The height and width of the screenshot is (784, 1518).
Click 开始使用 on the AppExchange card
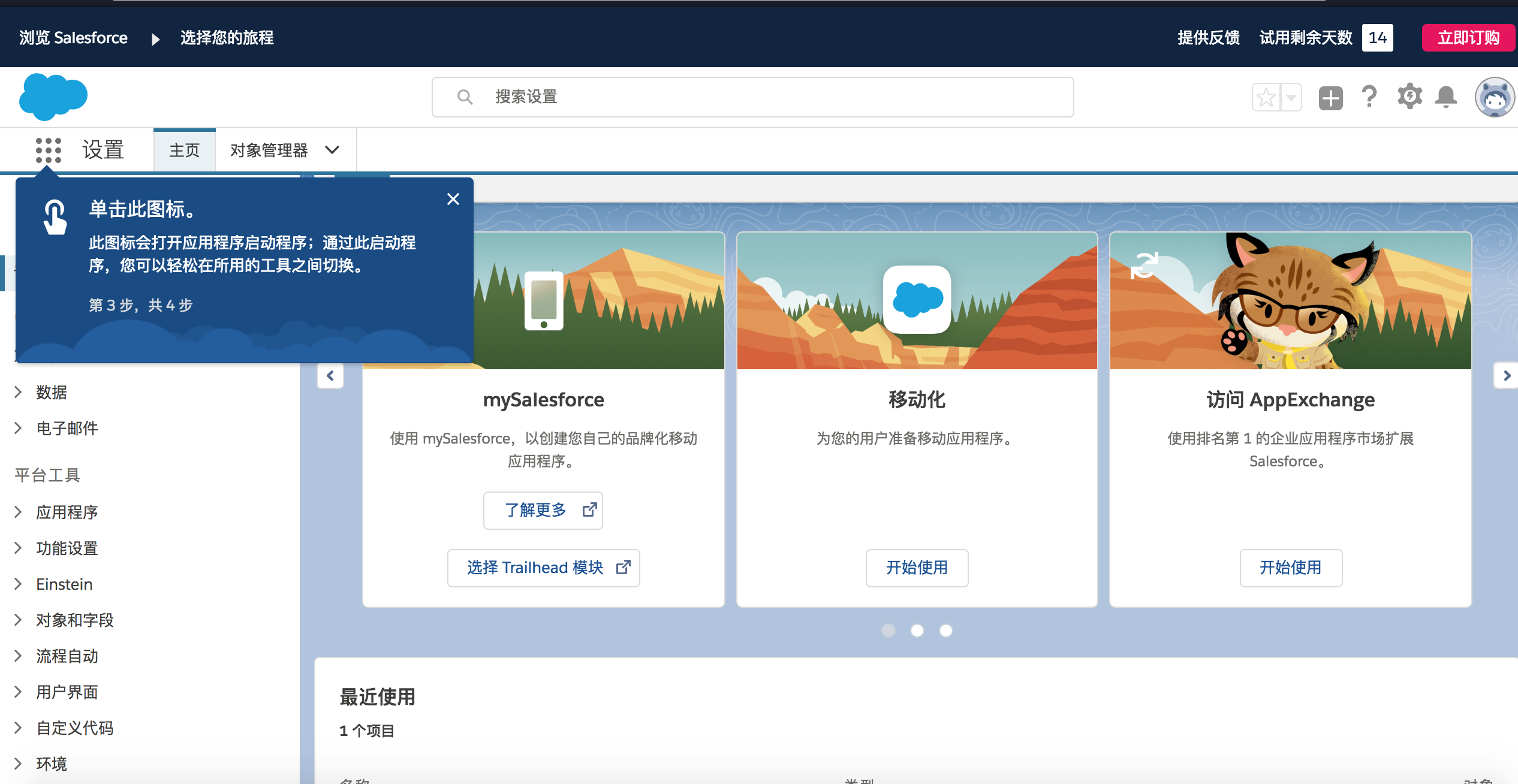click(x=1291, y=568)
